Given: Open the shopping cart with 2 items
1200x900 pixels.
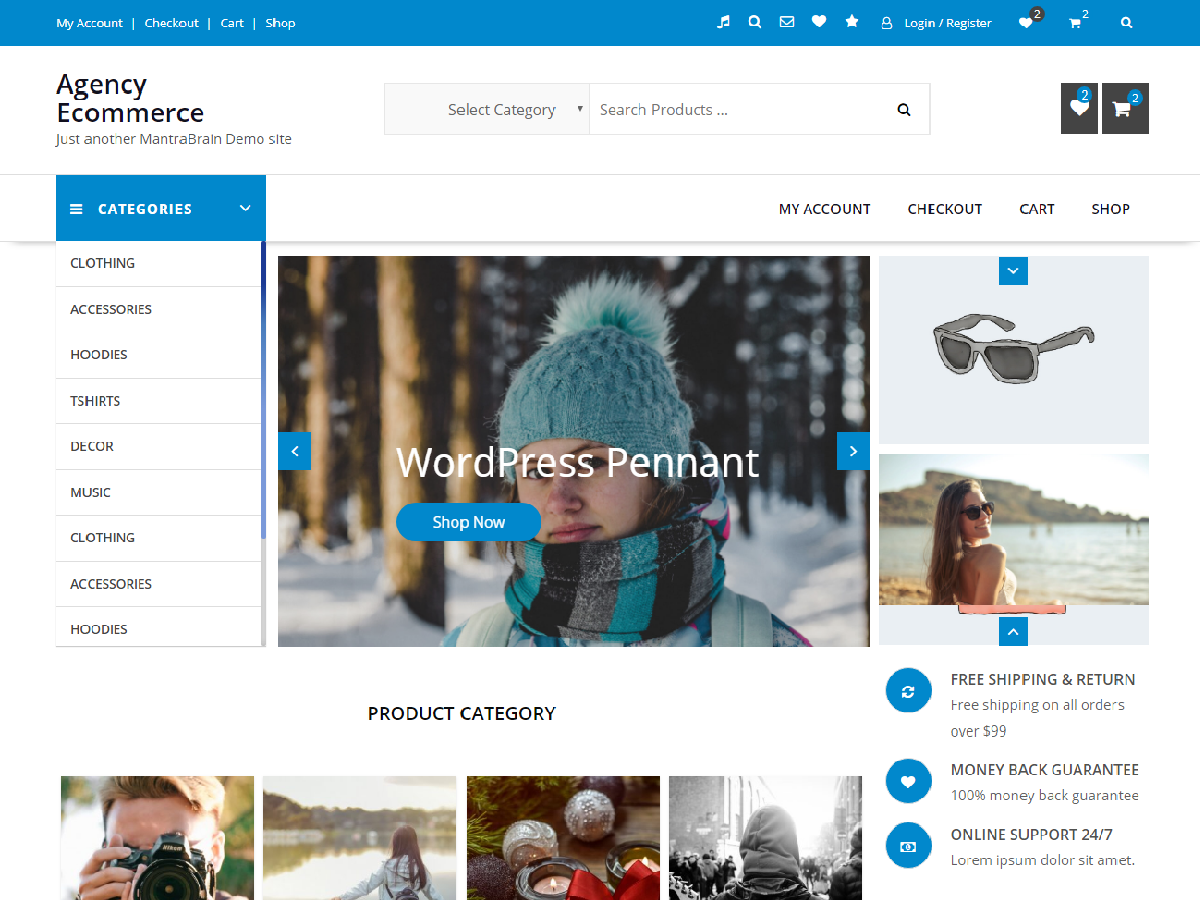Looking at the screenshot, I should click(x=1124, y=108).
